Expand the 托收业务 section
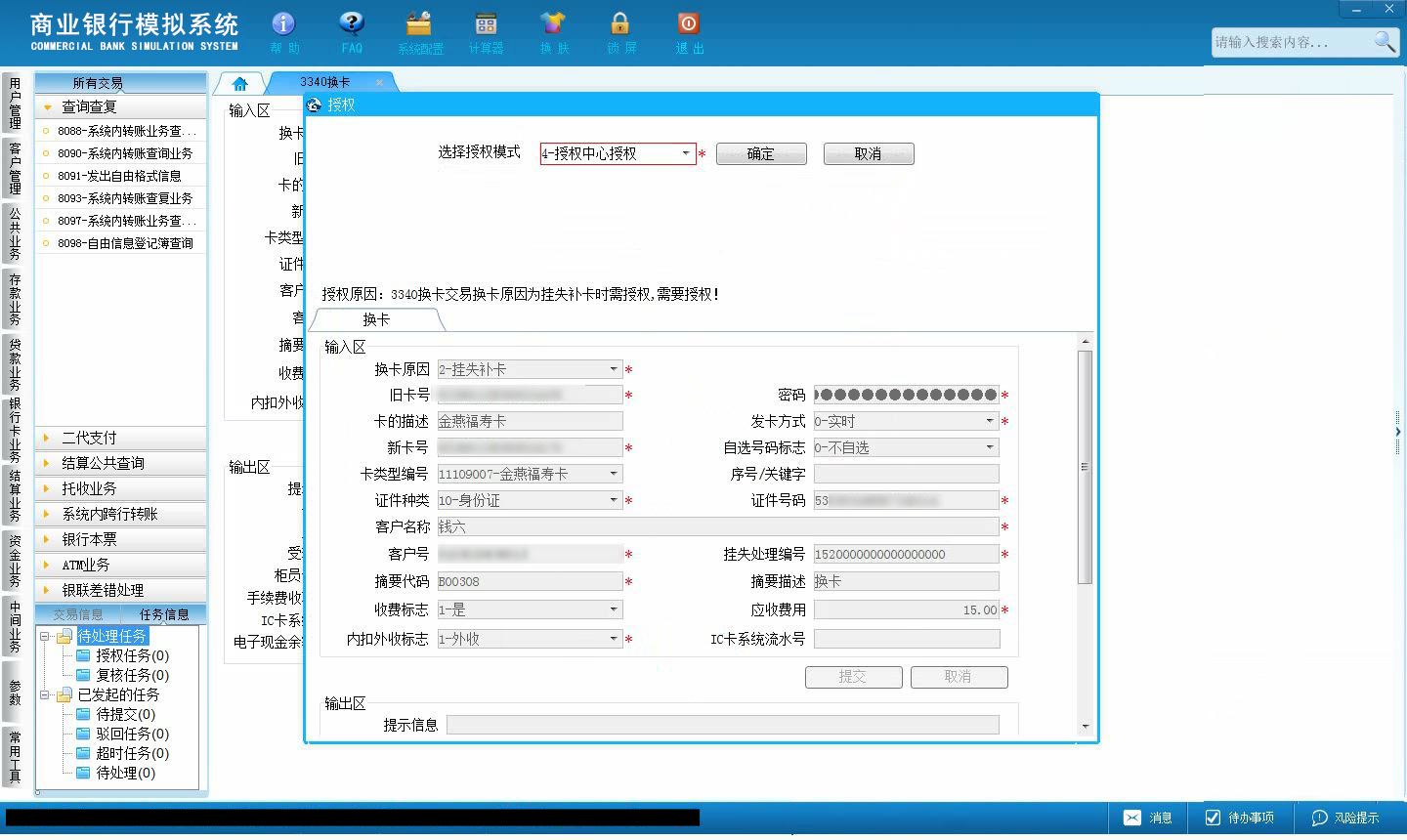This screenshot has height=840, width=1407. (x=121, y=488)
